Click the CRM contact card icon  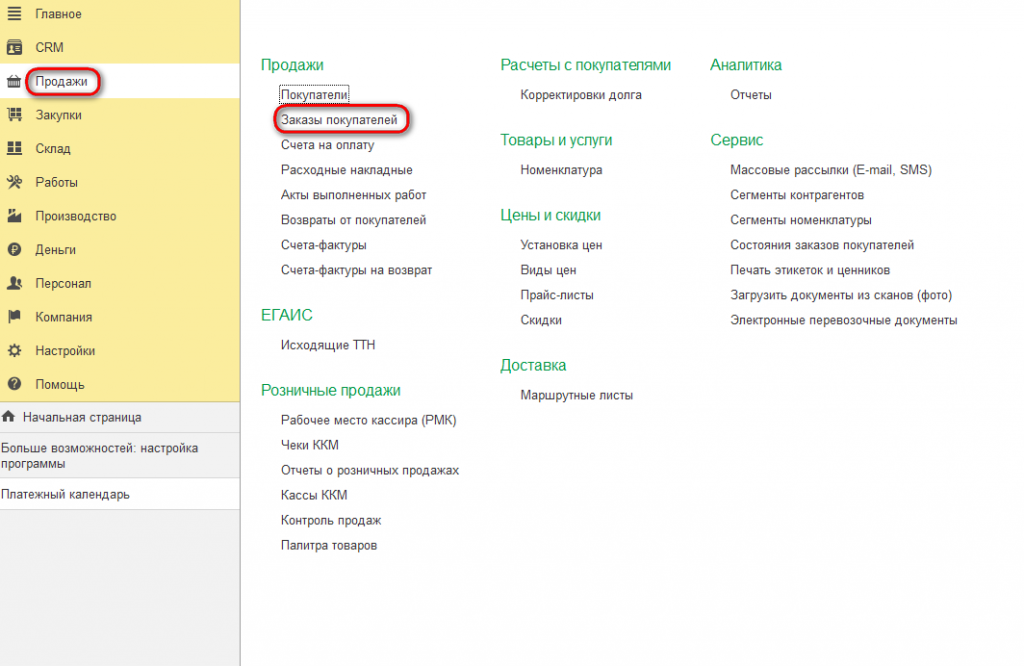pos(14,48)
